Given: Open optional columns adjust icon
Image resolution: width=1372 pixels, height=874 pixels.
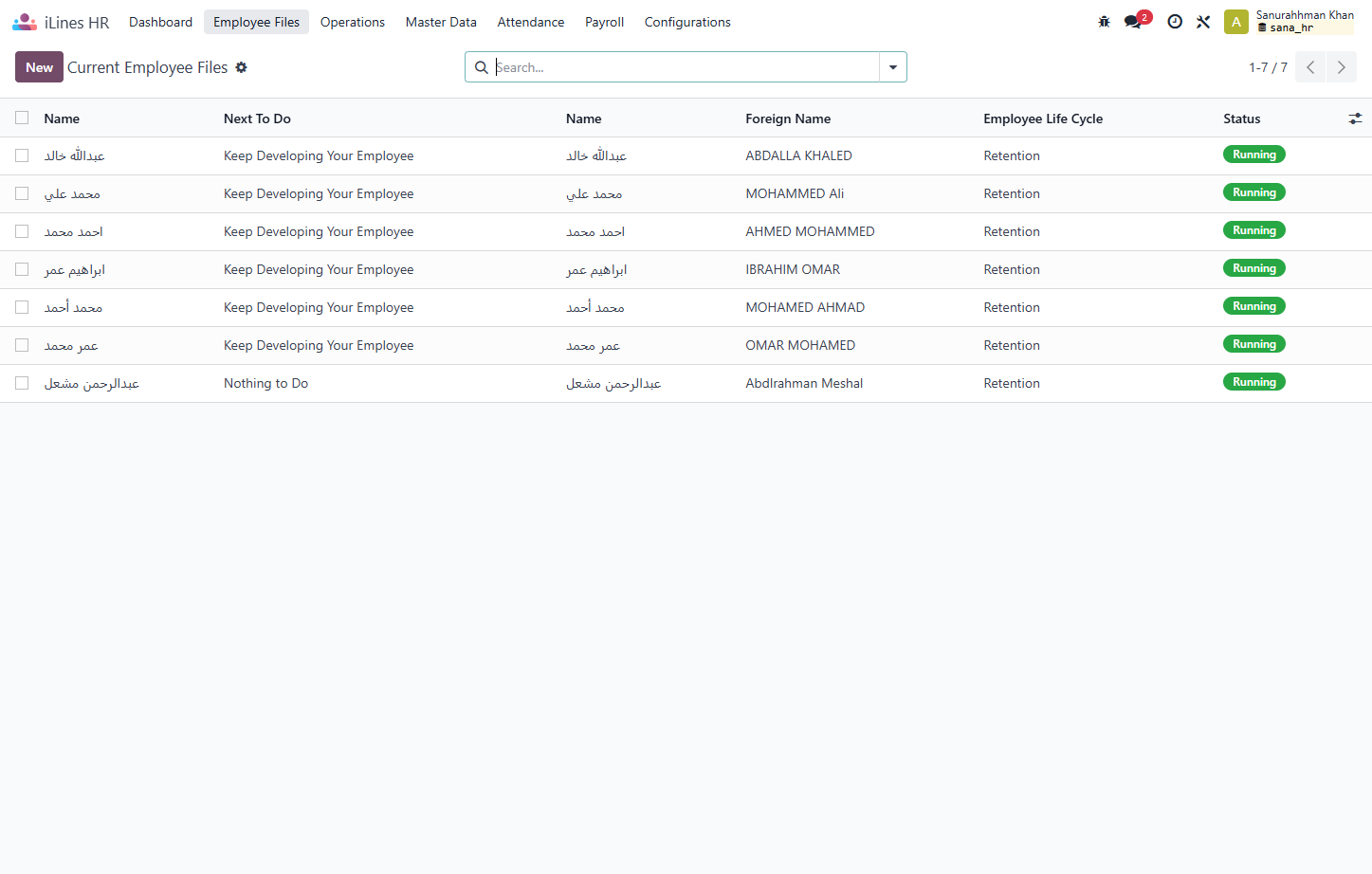Looking at the screenshot, I should coord(1355,118).
